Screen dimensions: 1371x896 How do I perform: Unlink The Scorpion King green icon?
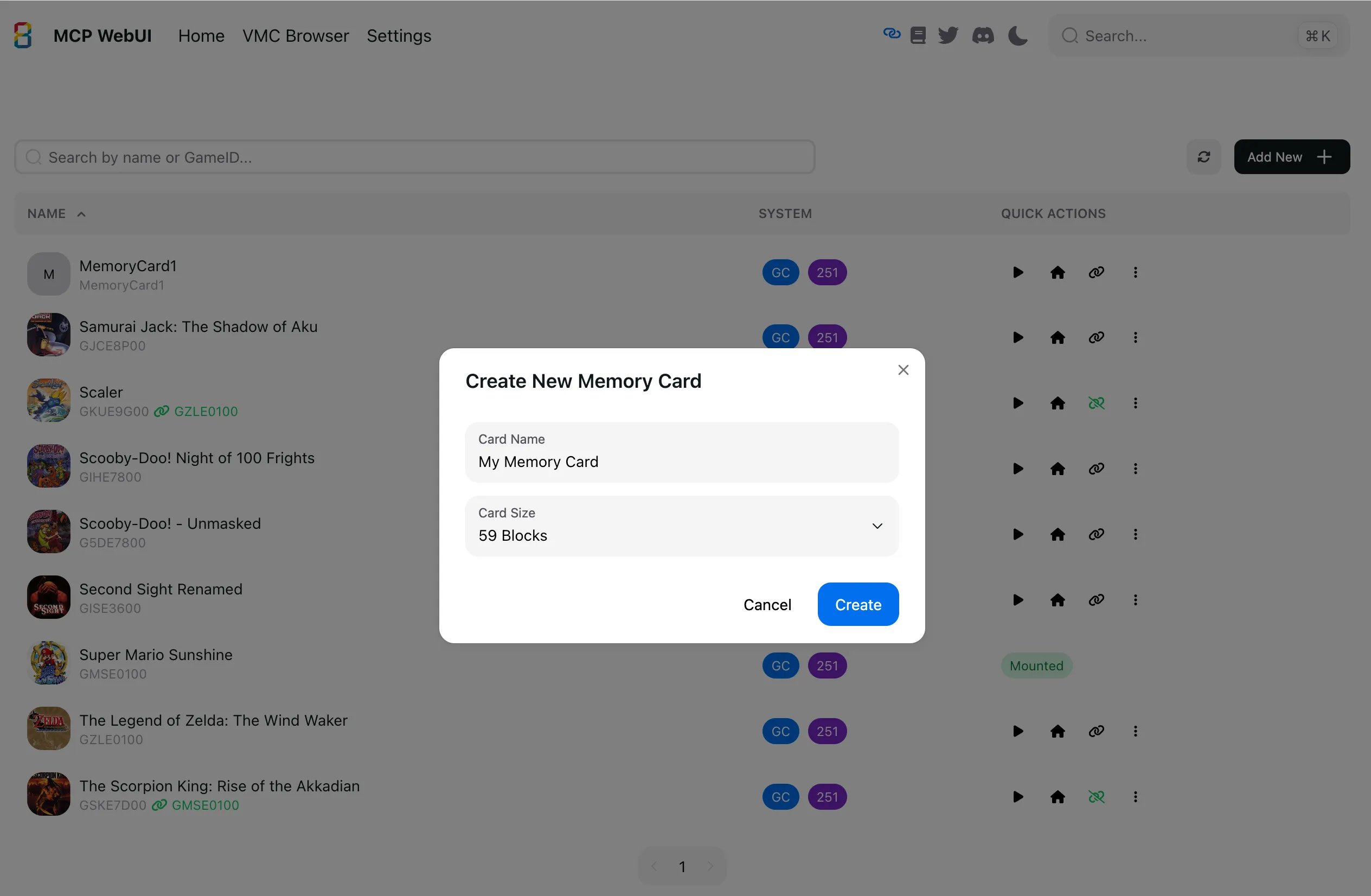click(x=1096, y=797)
